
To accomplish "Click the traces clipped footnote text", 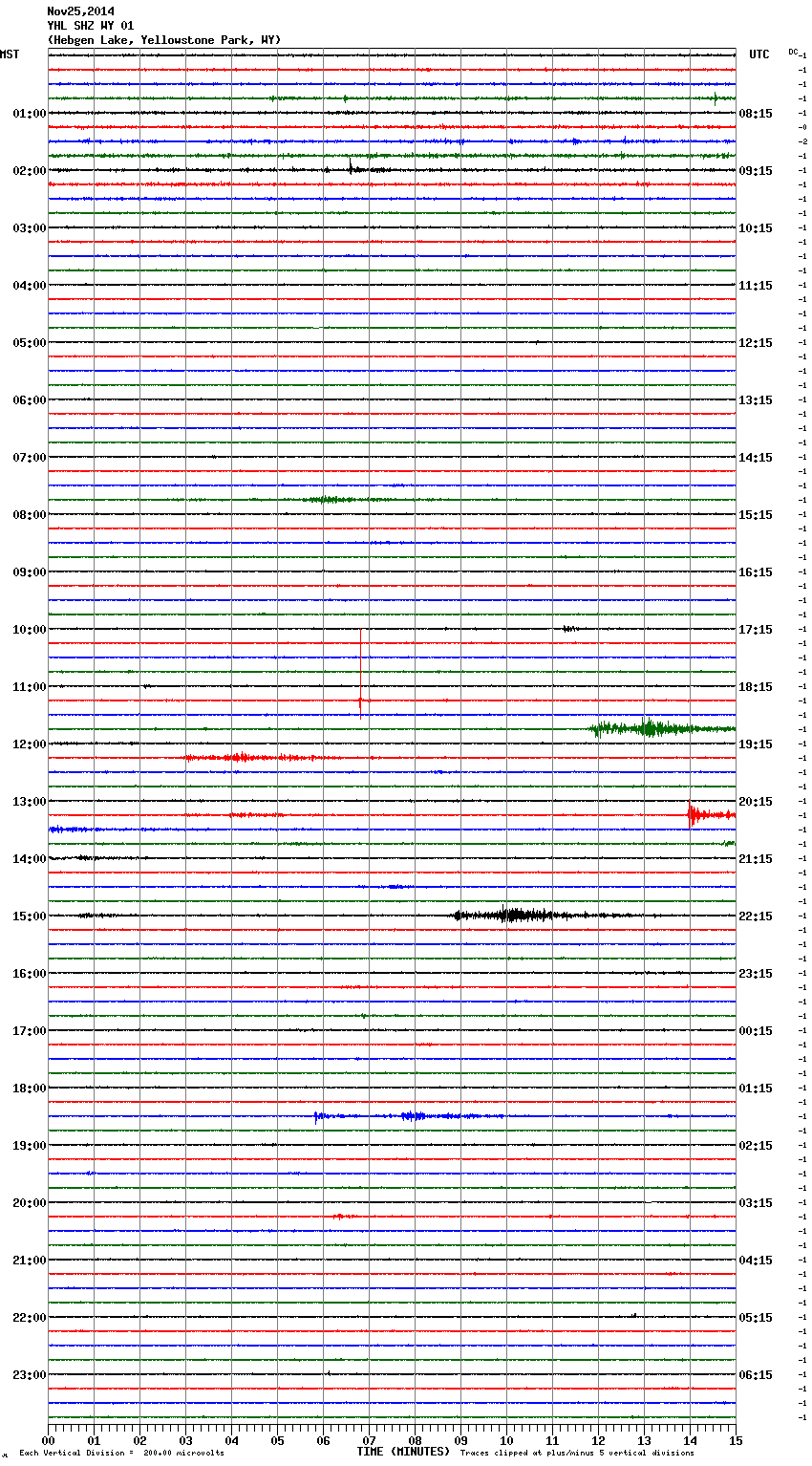I will pos(577,1453).
